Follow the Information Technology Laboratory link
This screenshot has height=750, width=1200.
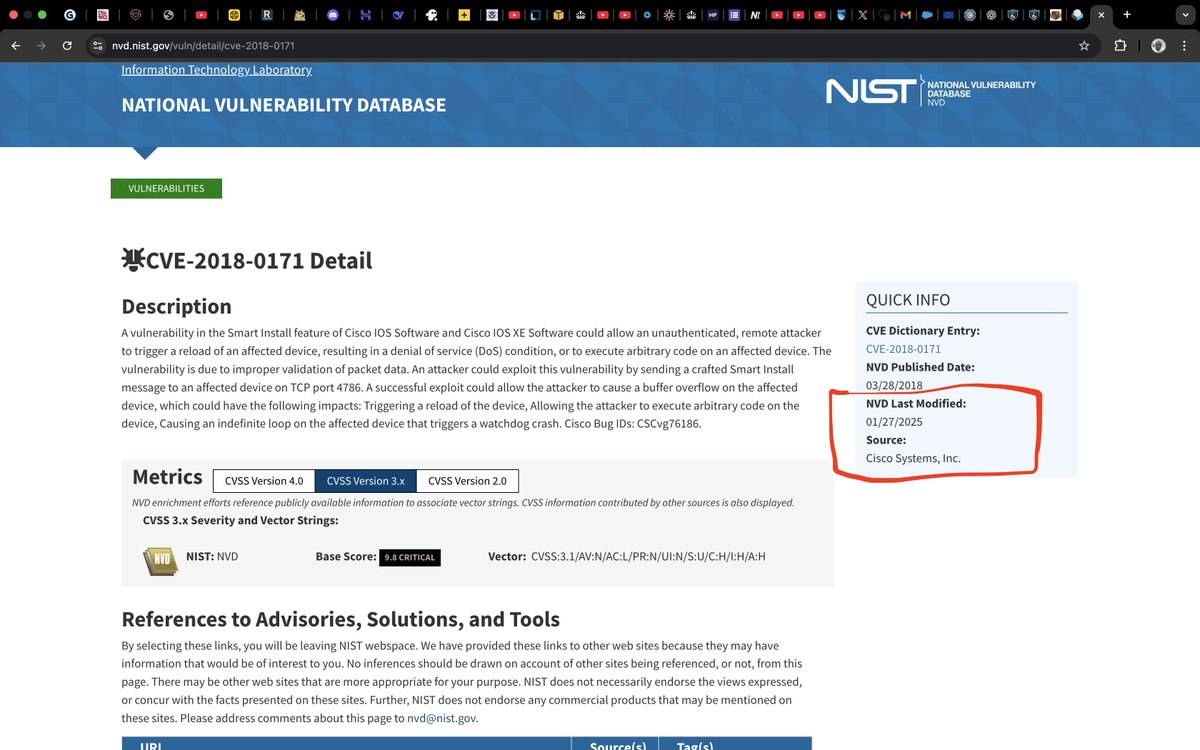tap(216, 69)
